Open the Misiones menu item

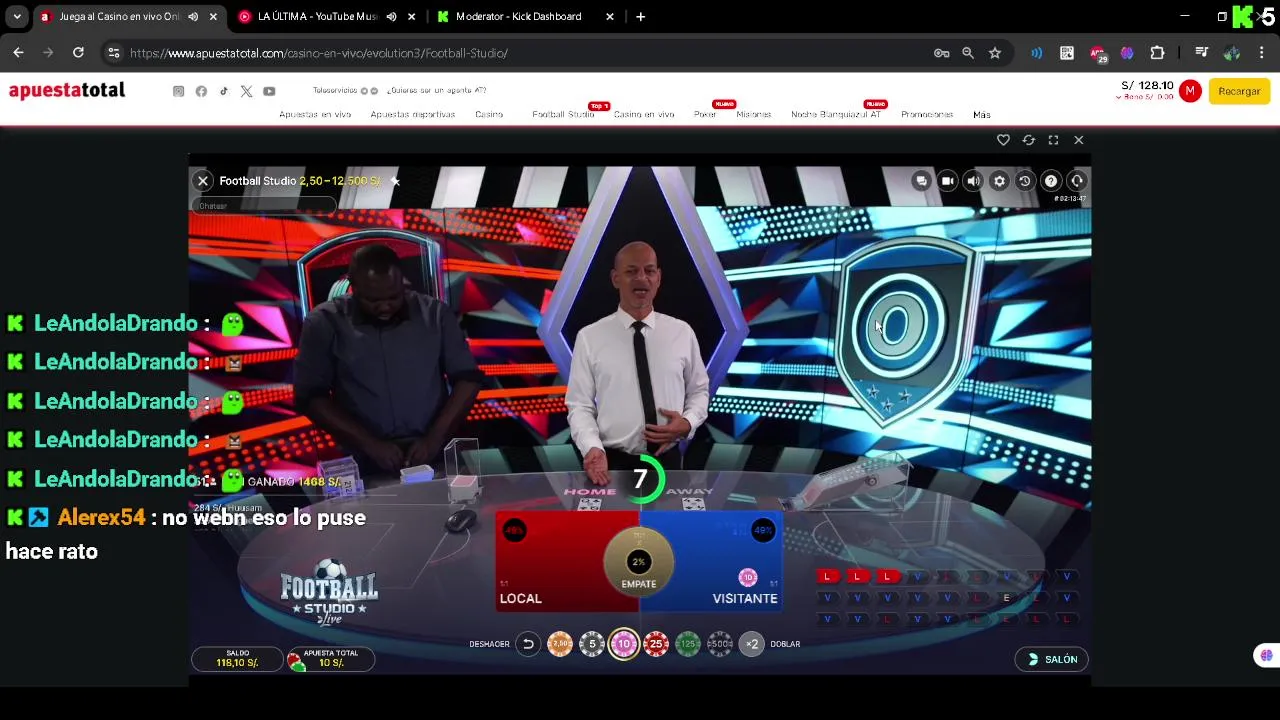754,114
